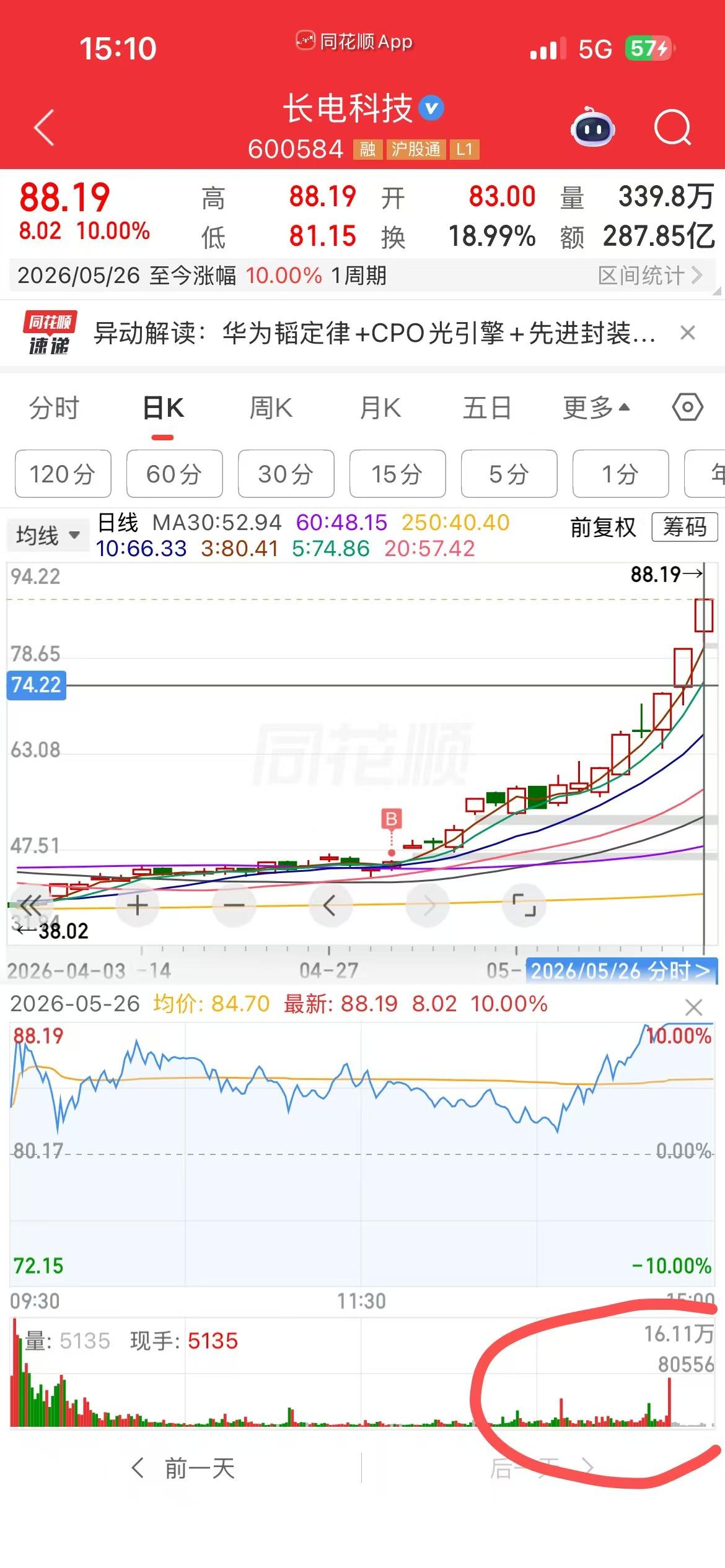Switch to 周K tab
This screenshot has height=1568, width=725.
tap(271, 408)
